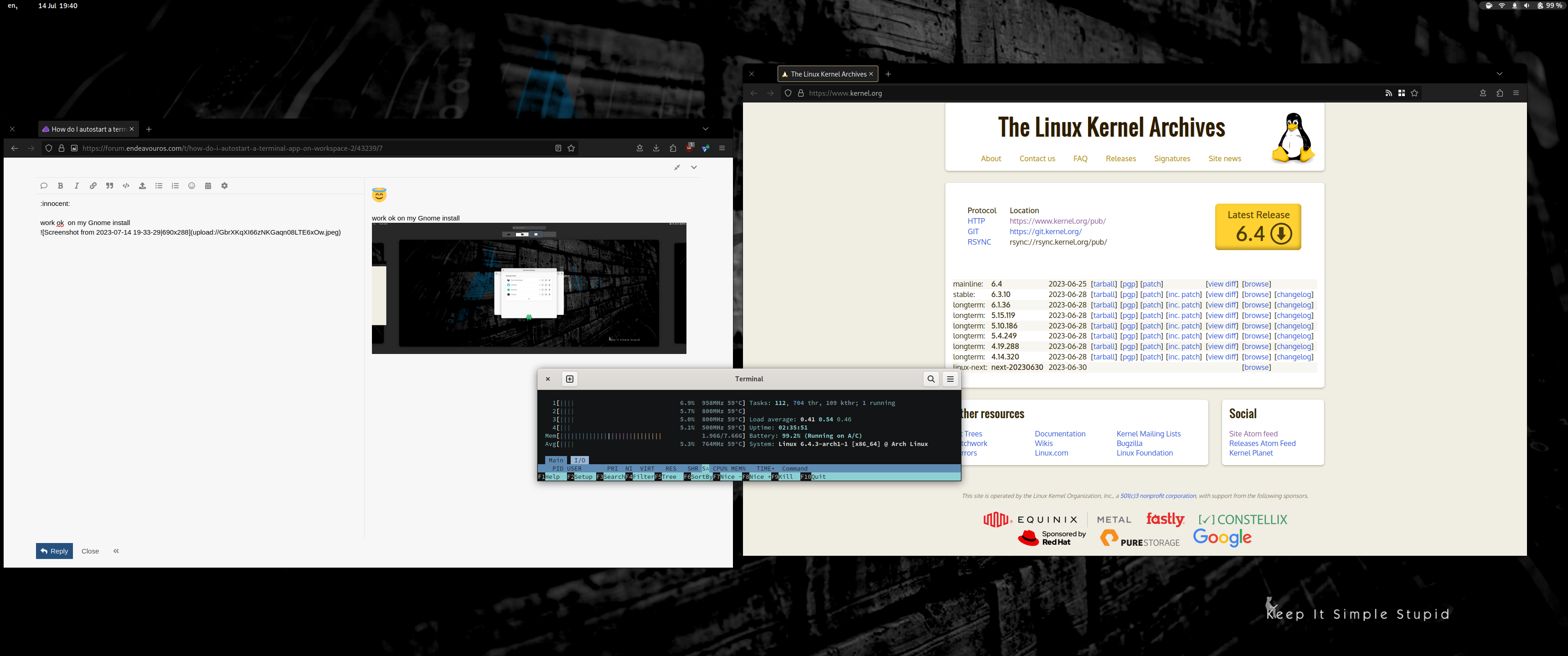Open a new tab in the Terminal window
Image resolution: width=1568 pixels, height=656 pixels.
click(x=570, y=379)
